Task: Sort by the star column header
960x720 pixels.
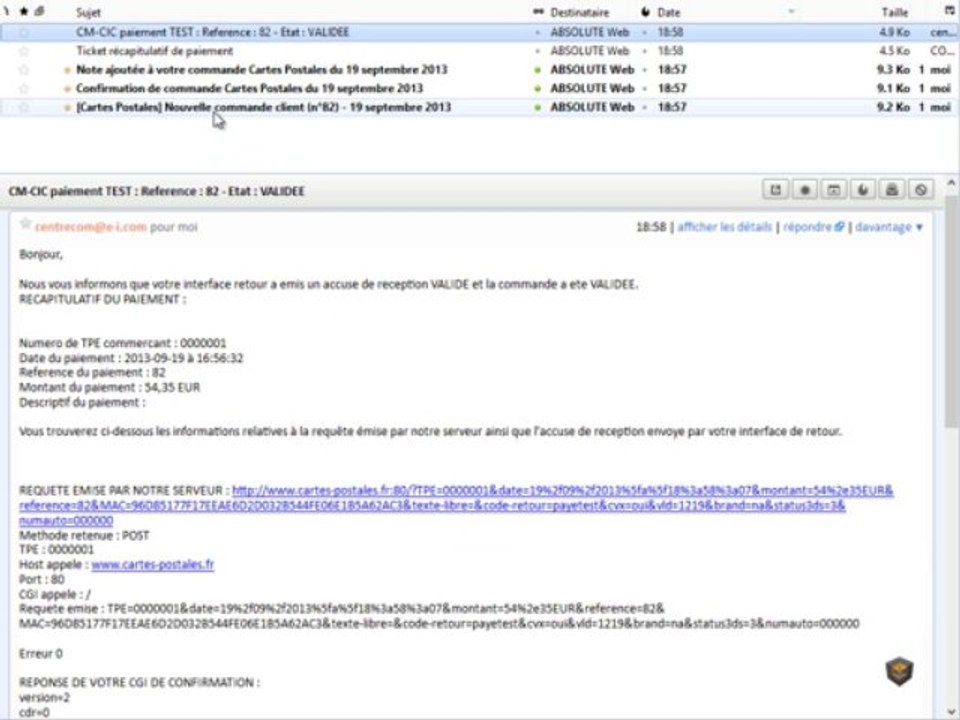Action: [24, 11]
